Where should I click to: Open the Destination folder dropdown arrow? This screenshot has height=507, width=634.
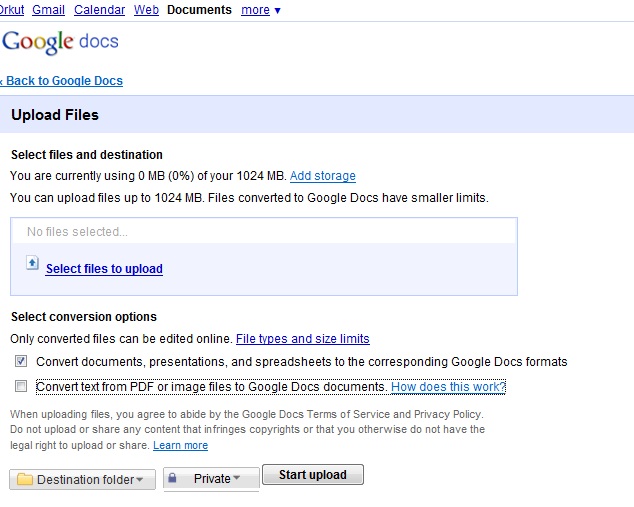pos(139,480)
